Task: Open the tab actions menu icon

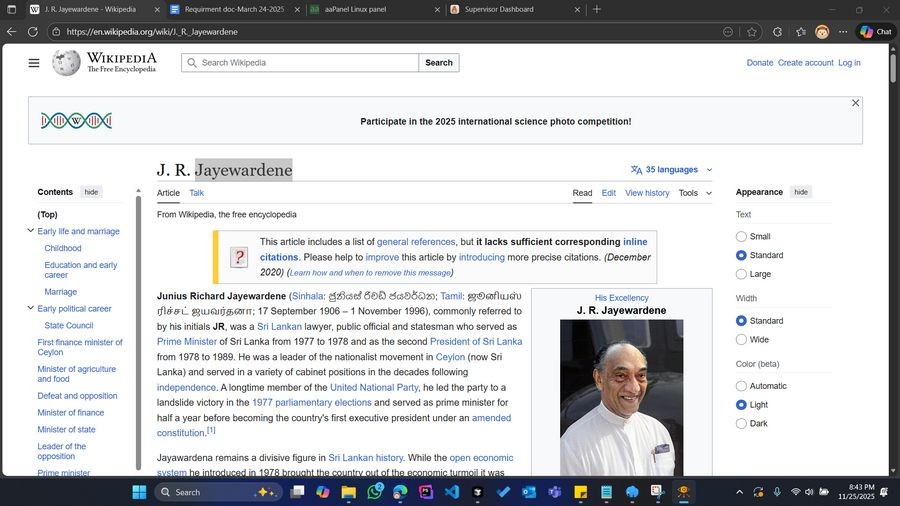Action: point(11,9)
